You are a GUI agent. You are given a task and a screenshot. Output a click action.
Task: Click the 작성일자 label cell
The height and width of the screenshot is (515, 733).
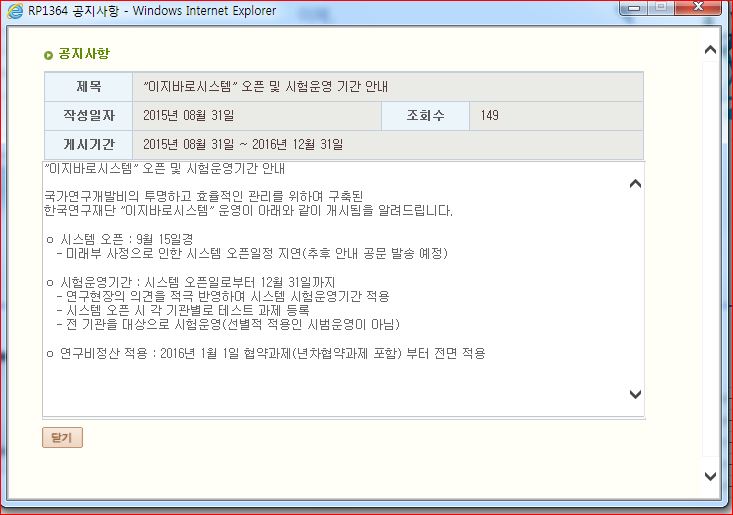[x=88, y=116]
